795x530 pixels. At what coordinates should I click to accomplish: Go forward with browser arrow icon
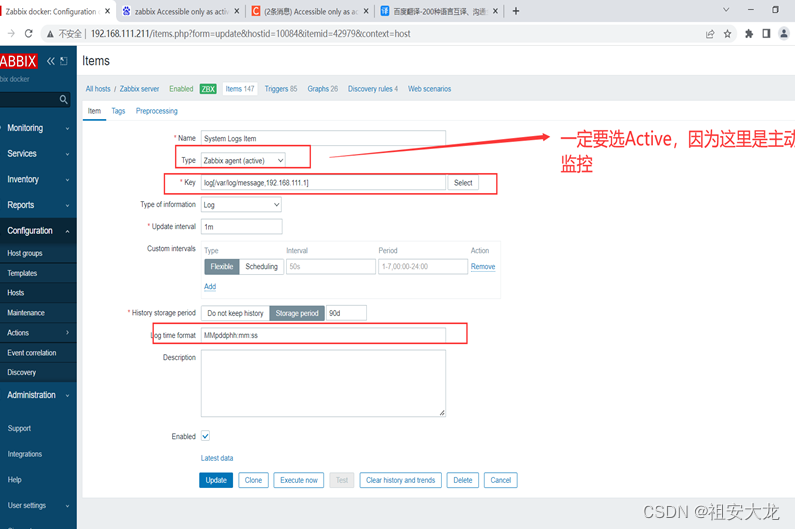(x=11, y=33)
